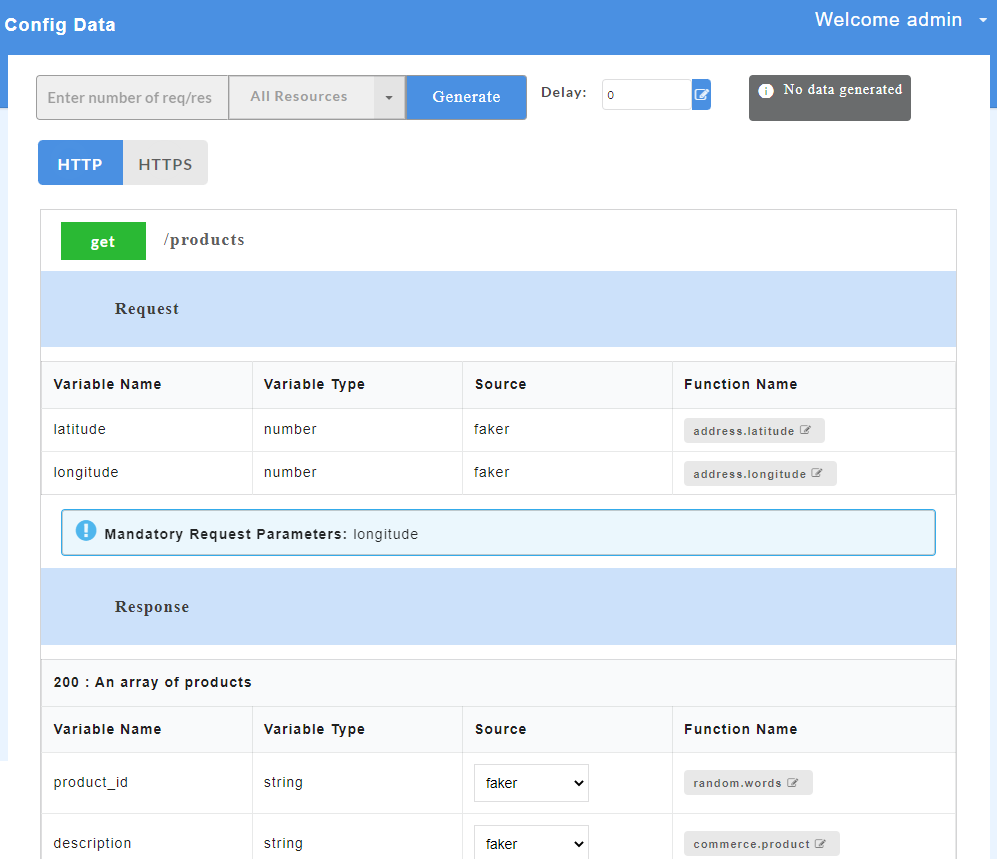The width and height of the screenshot is (997, 863).
Task: Click the number type in the latitude row
Action: point(291,429)
